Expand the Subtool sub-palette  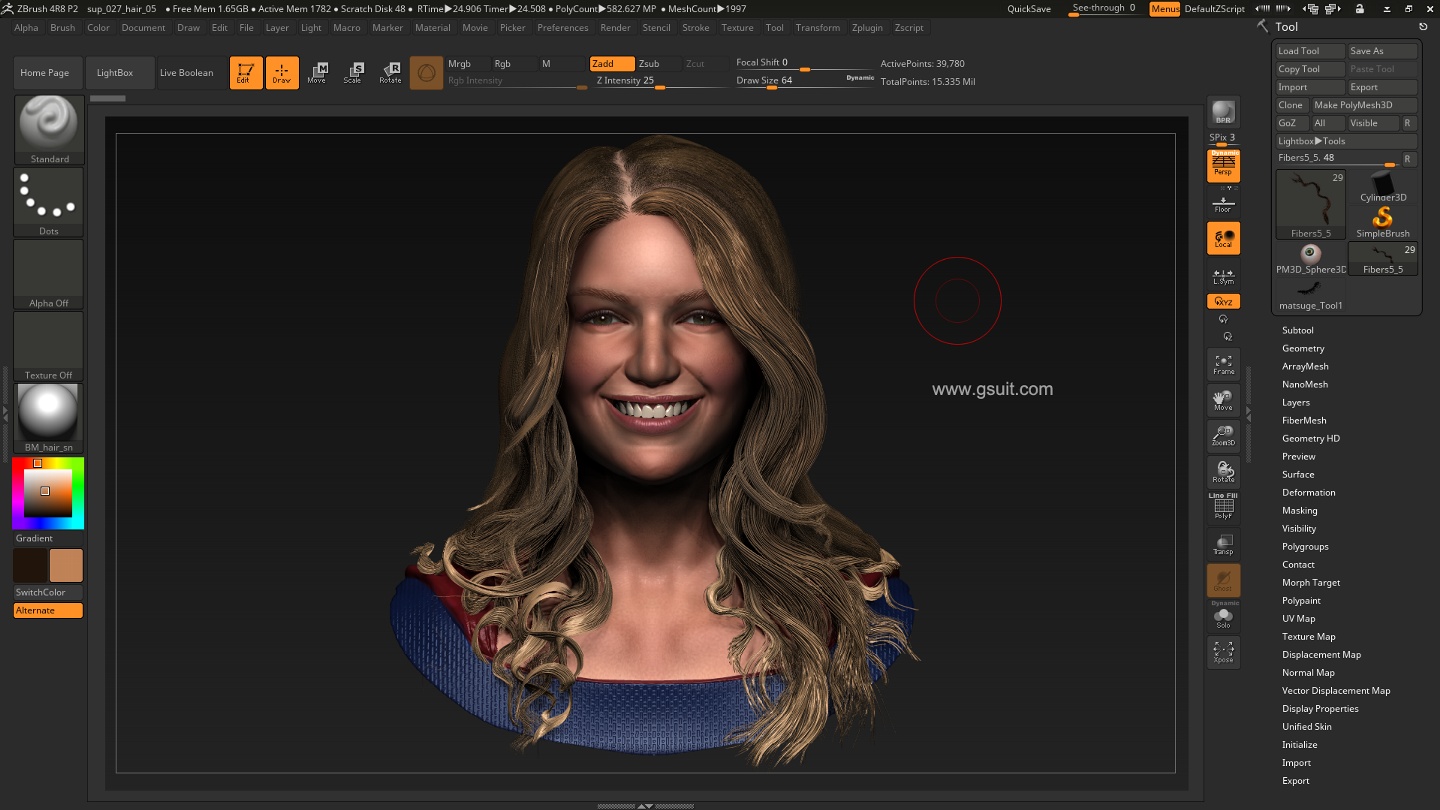click(1298, 330)
